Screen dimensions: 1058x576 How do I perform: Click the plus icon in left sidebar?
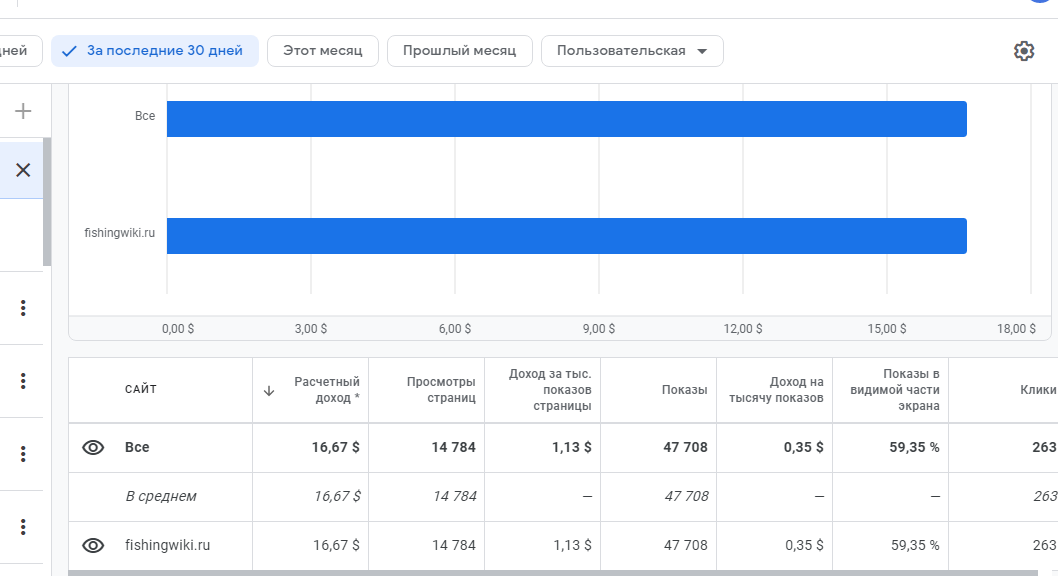(x=23, y=111)
